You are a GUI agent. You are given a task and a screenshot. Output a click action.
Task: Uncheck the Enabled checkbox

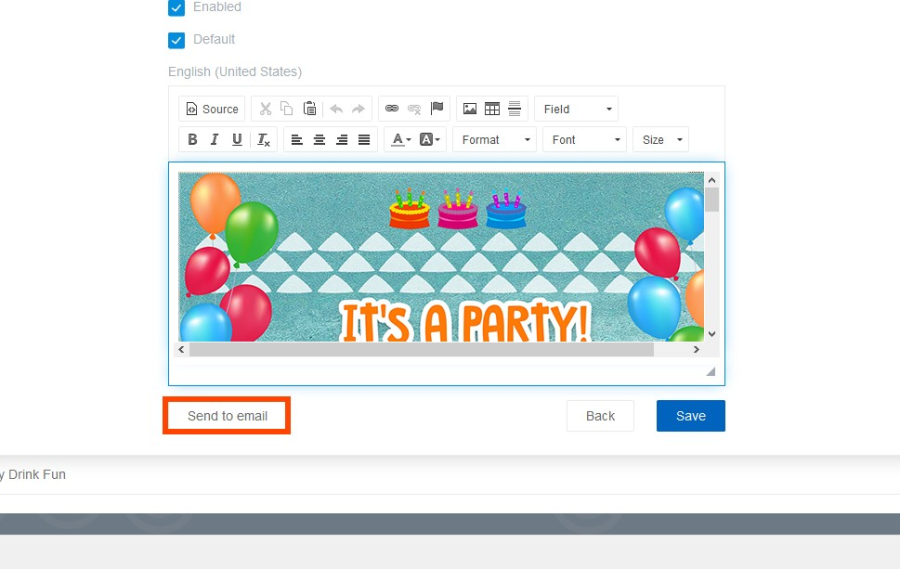[x=177, y=8]
